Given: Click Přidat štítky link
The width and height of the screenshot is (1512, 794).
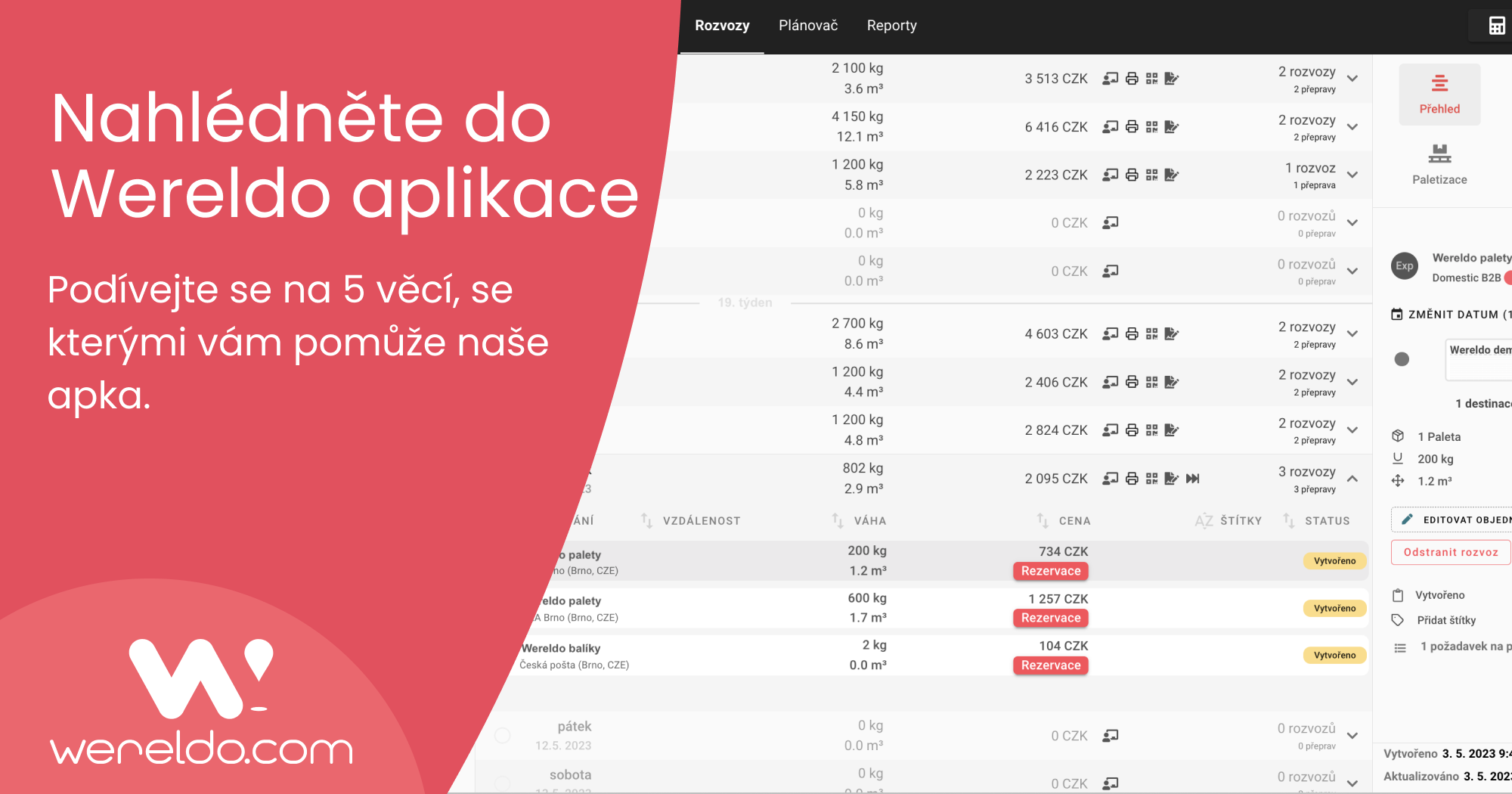Looking at the screenshot, I should point(1446,620).
